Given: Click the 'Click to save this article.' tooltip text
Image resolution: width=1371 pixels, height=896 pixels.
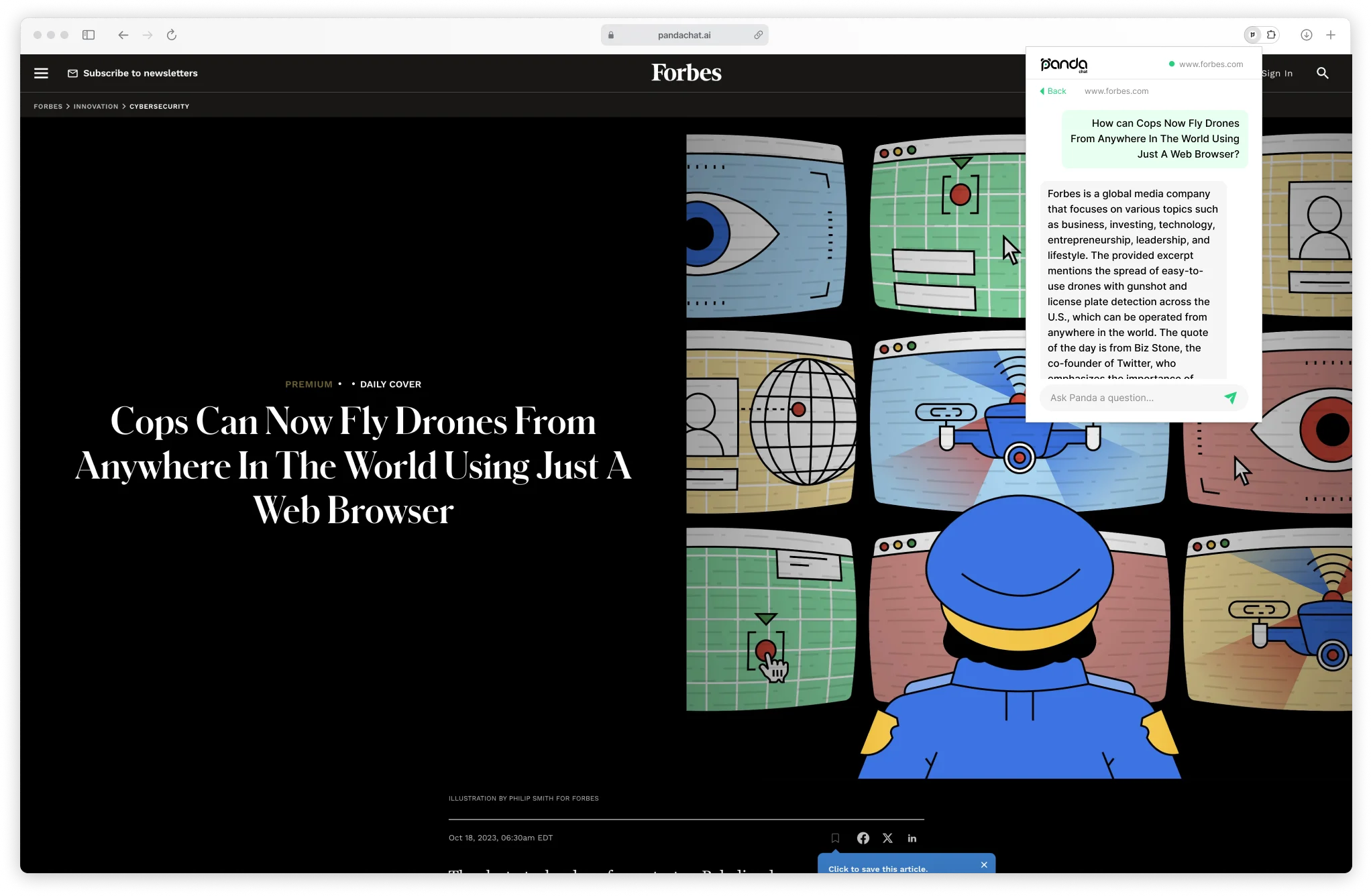Looking at the screenshot, I should pyautogui.click(x=877, y=869).
